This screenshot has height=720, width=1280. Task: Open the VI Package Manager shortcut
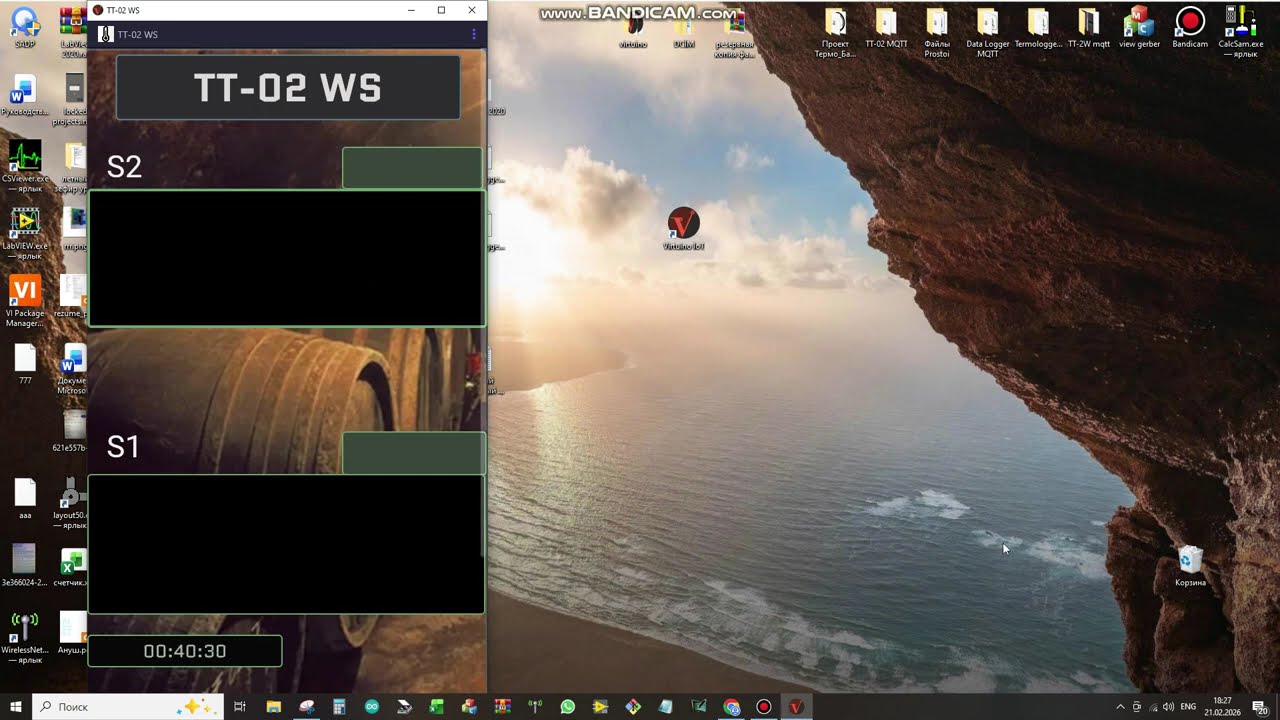click(25, 301)
